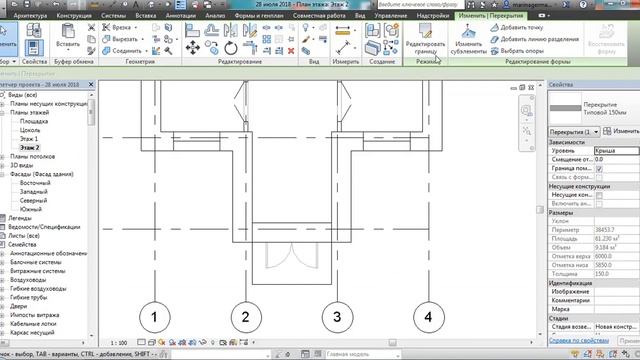The height and width of the screenshot is (360, 640).
Task: Collapse the Планы этажей tree node
Action: coord(2,113)
